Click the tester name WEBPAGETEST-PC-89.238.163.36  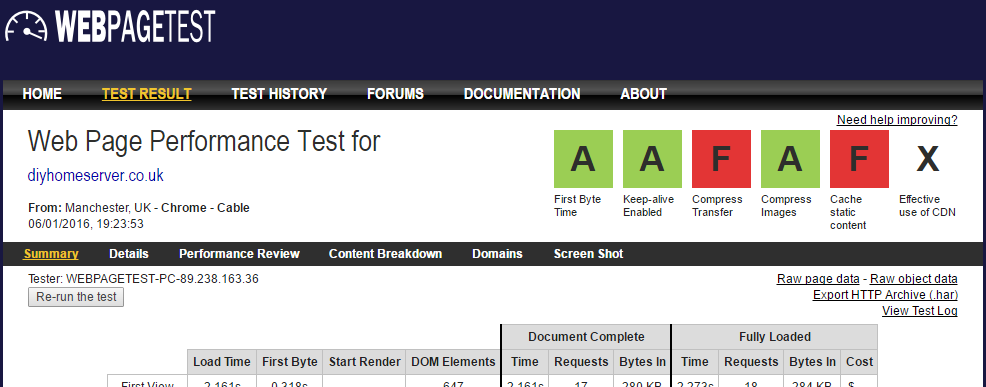[162, 278]
